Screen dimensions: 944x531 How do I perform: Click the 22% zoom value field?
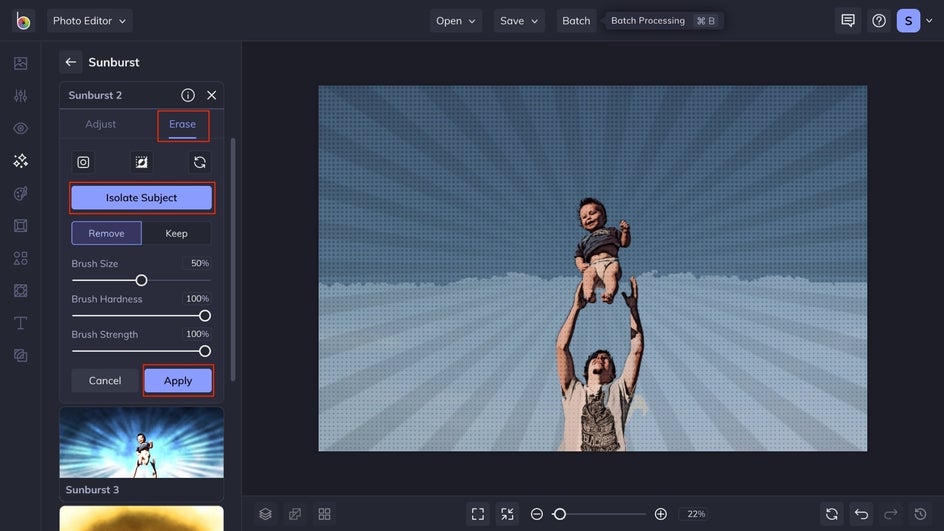(696, 514)
